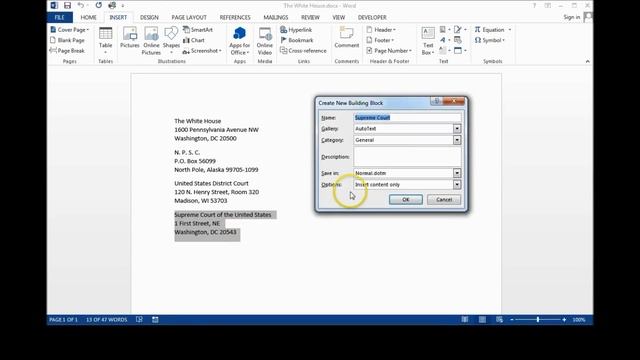Open the Symbol dropdown

490,40
